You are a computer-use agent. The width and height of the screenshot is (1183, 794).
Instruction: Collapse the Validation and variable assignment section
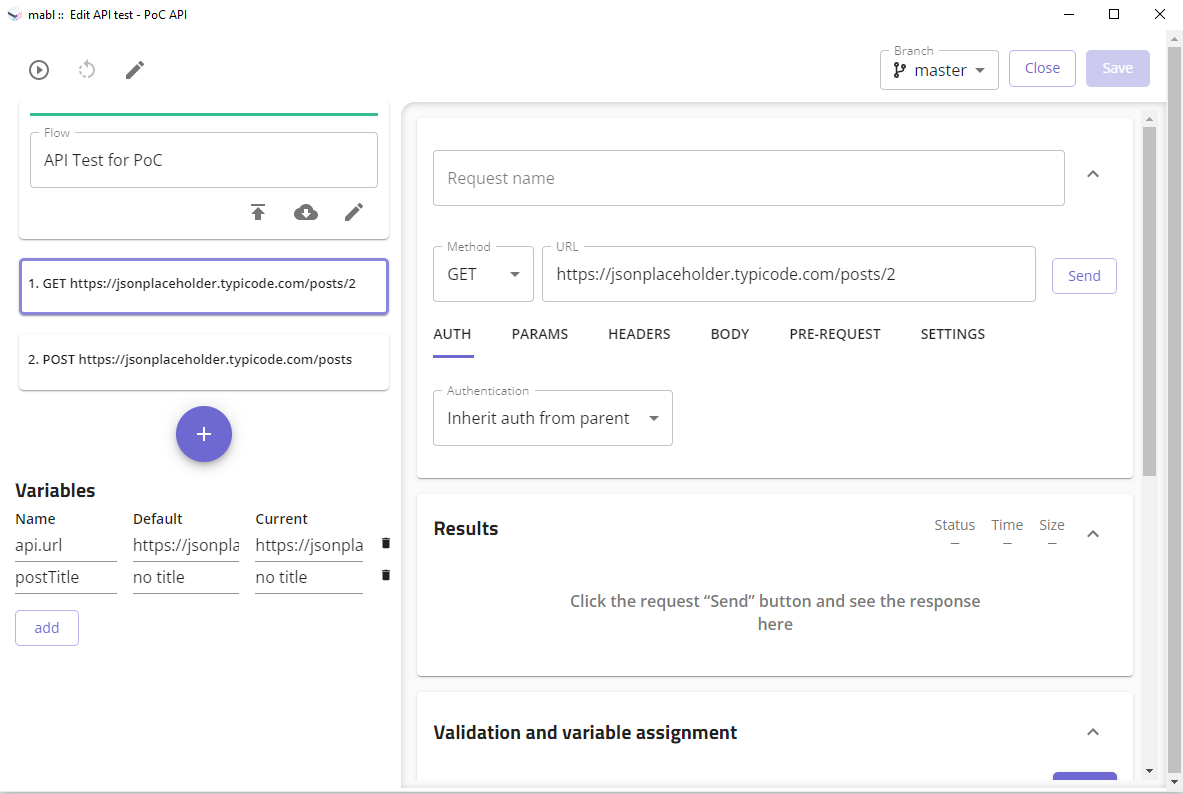1093,732
